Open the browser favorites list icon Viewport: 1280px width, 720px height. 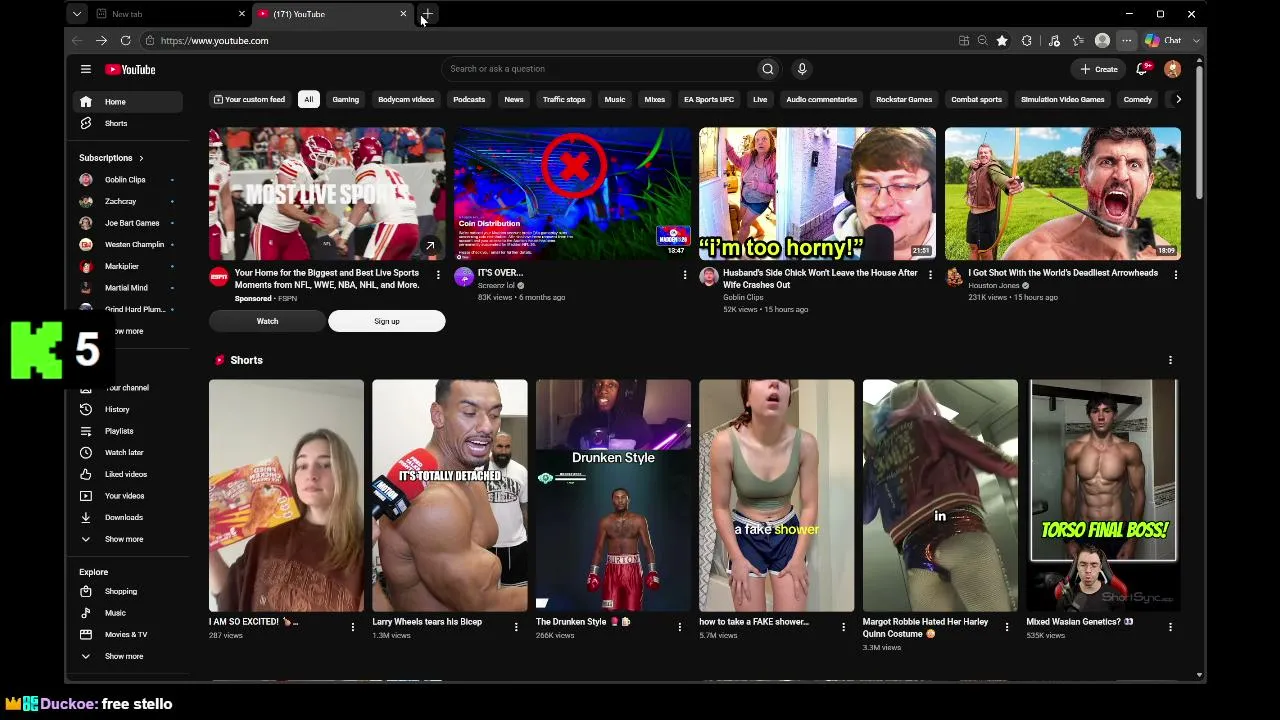[1078, 41]
